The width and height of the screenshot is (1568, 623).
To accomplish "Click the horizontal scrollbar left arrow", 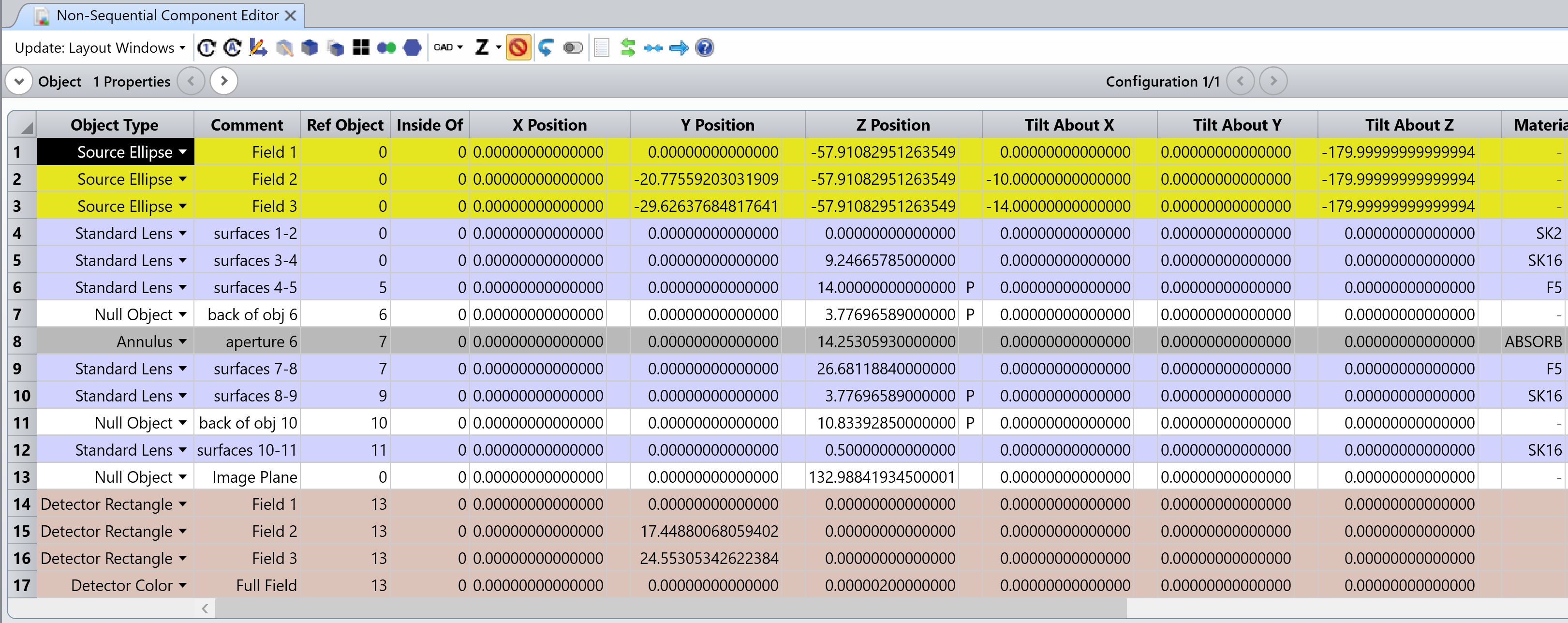I will pyautogui.click(x=205, y=608).
